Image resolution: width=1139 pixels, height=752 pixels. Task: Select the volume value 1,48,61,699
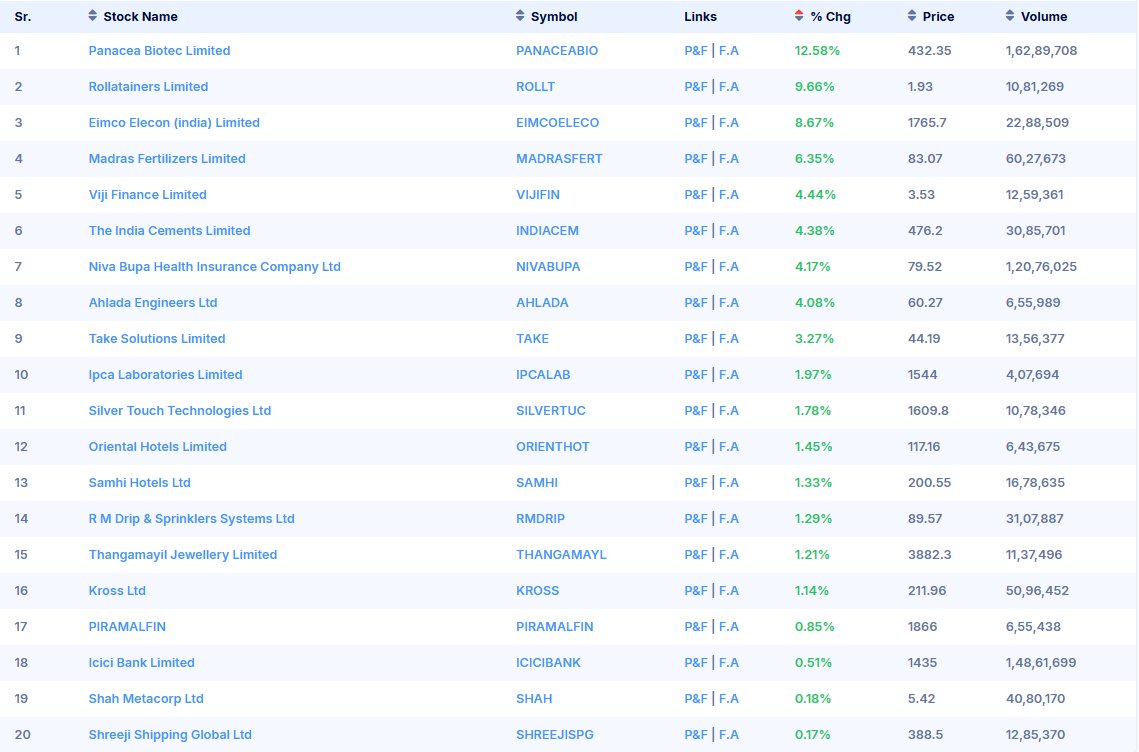click(1041, 663)
